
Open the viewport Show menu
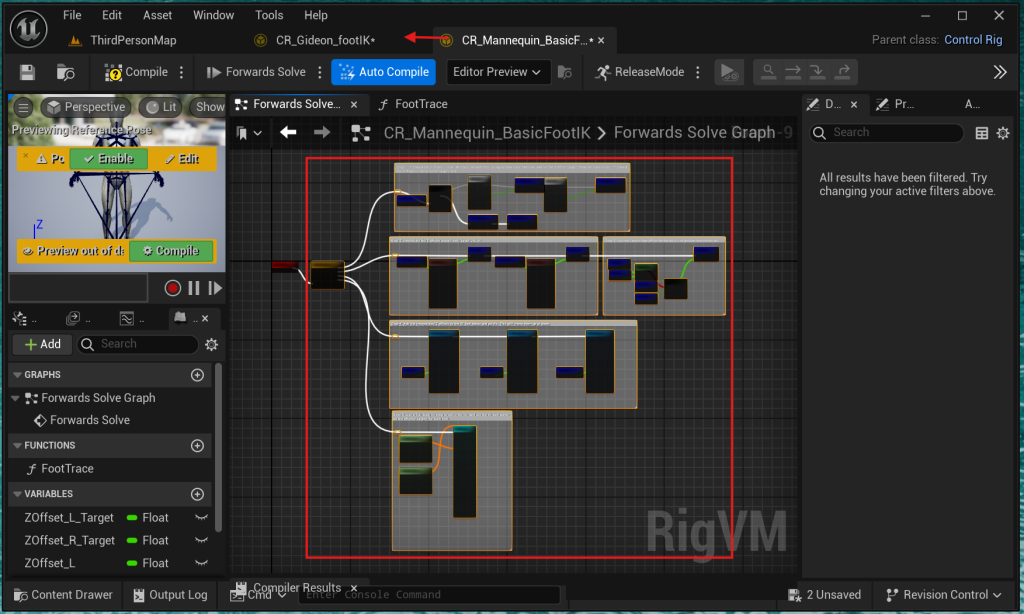[x=208, y=107]
